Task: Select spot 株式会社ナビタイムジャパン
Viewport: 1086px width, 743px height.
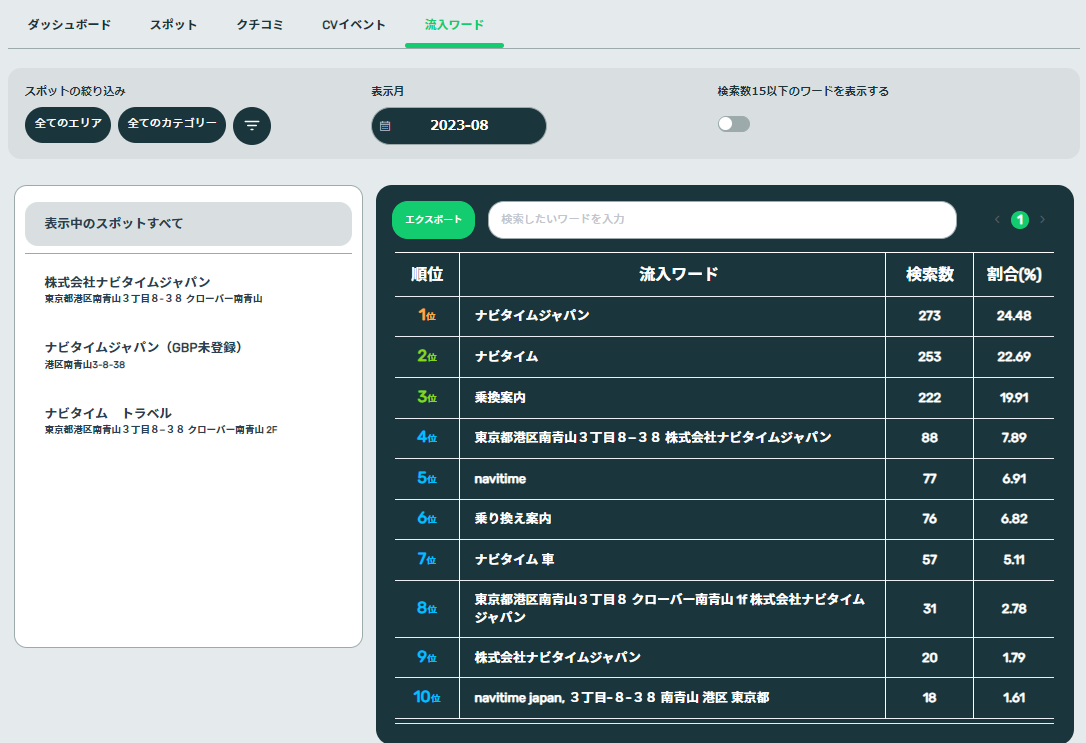Action: click(x=154, y=289)
